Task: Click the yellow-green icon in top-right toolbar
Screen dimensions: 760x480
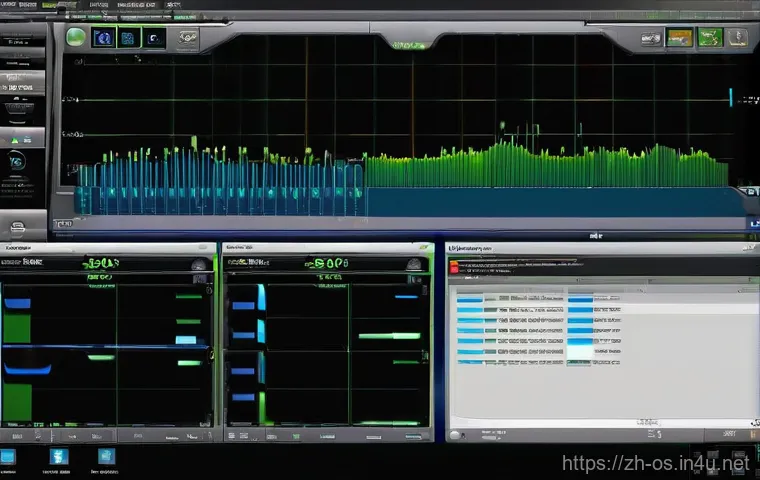Action: (680, 38)
